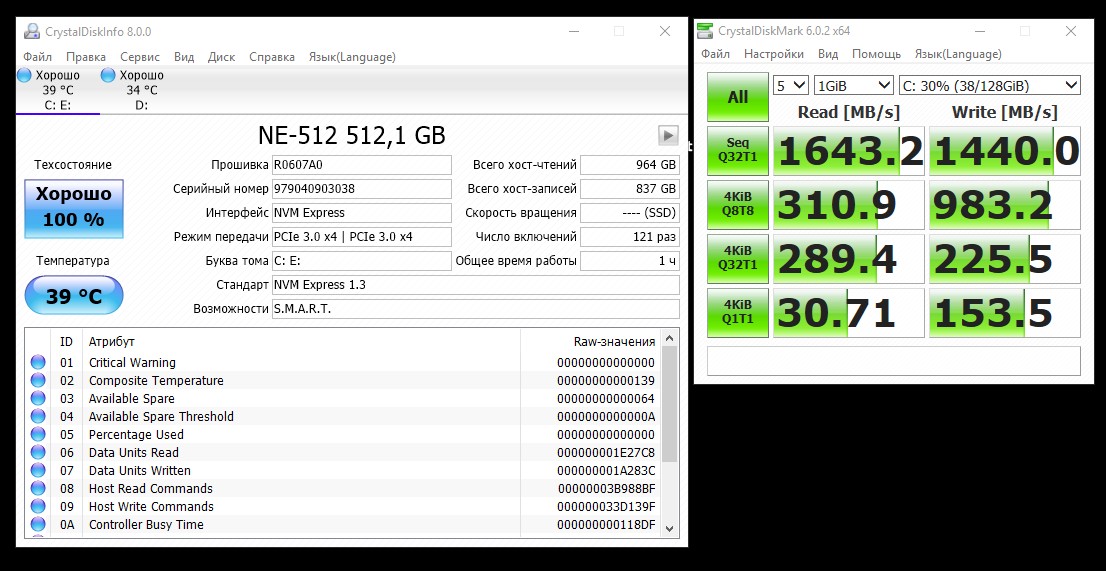
Task: Click the Seq write result 1440.0
Action: (1005, 152)
